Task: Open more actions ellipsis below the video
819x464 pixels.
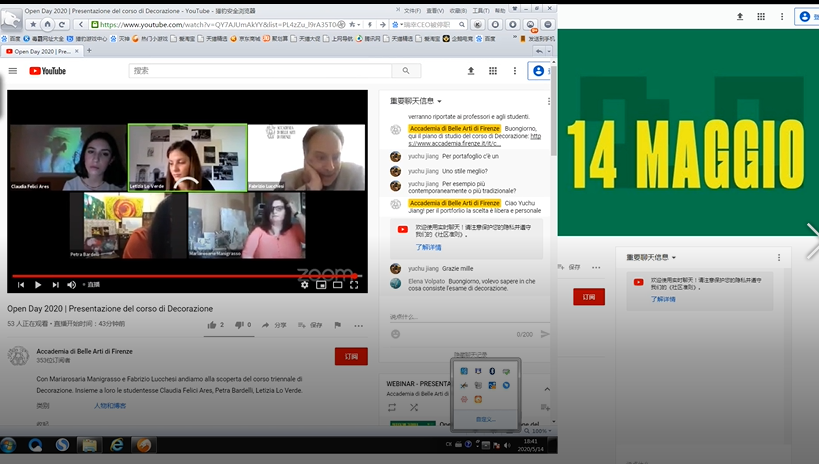Action: click(x=358, y=326)
